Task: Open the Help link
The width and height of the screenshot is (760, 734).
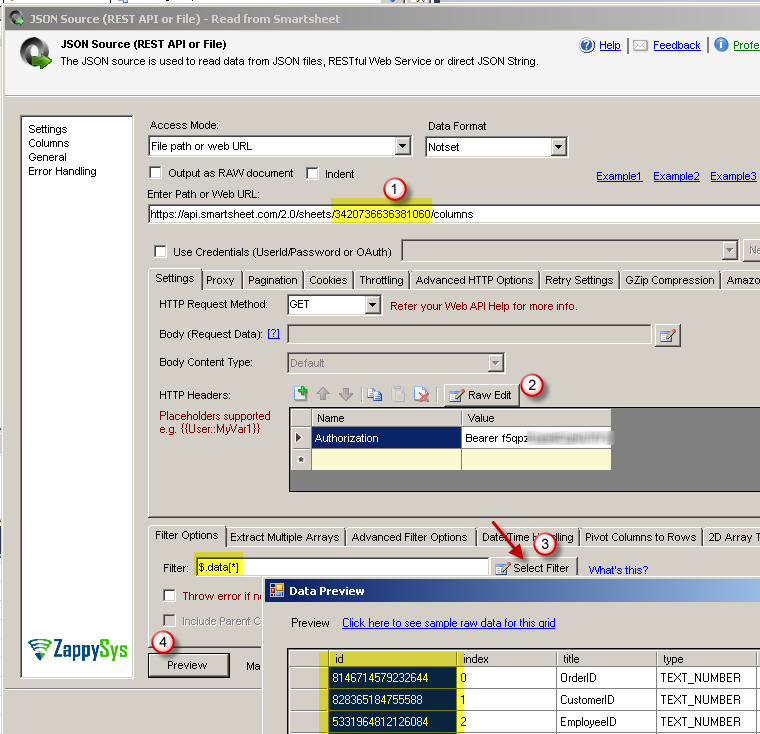Action: point(610,45)
